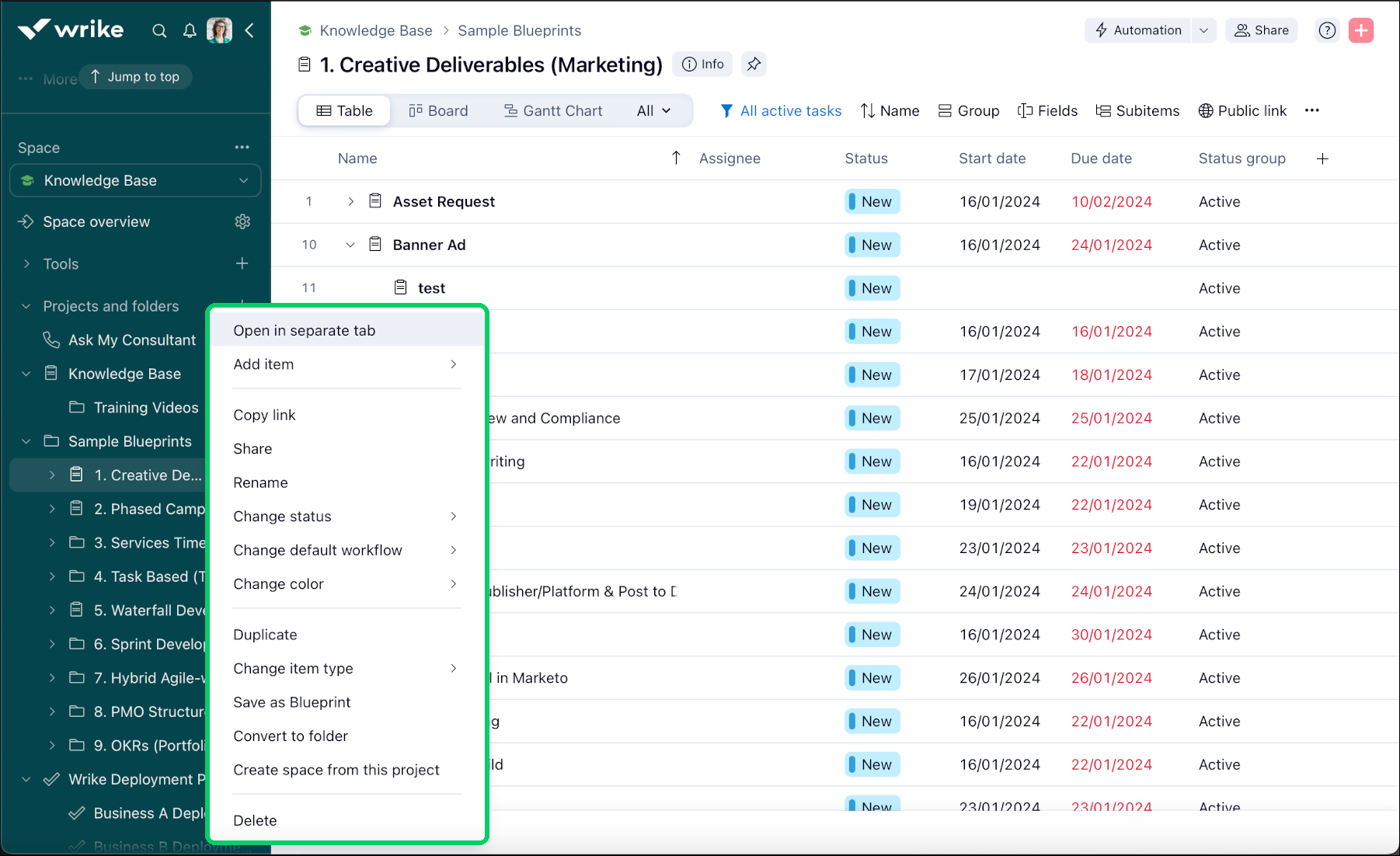Open the Automation dropdown arrow
The image size is (1400, 856).
click(1203, 30)
